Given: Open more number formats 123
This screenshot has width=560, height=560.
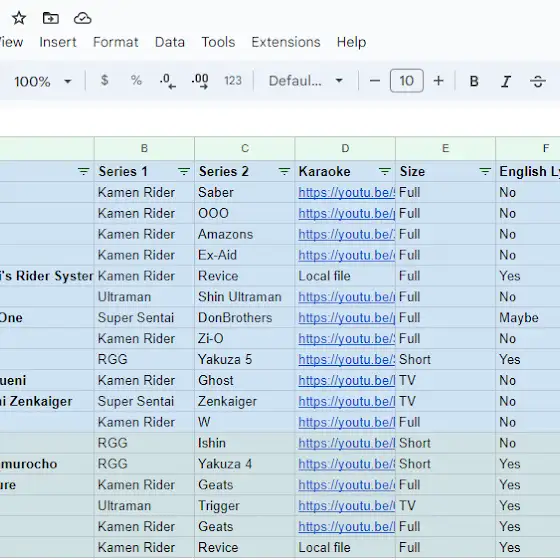Looking at the screenshot, I should [233, 81].
